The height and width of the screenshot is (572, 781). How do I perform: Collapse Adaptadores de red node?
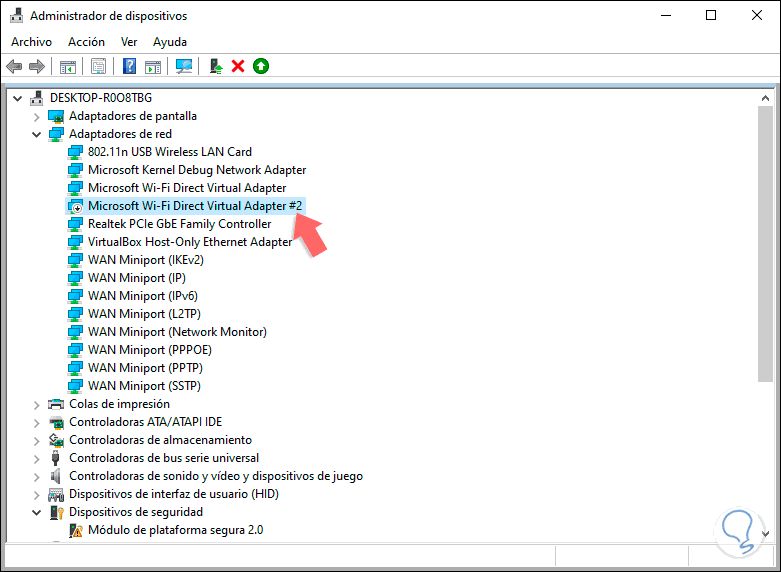pyautogui.click(x=36, y=135)
